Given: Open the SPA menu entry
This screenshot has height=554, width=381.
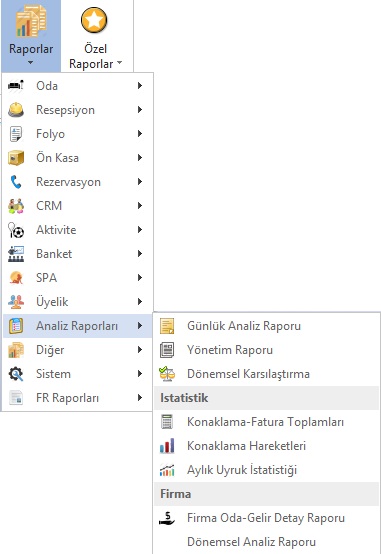Looking at the screenshot, I should point(78,278).
